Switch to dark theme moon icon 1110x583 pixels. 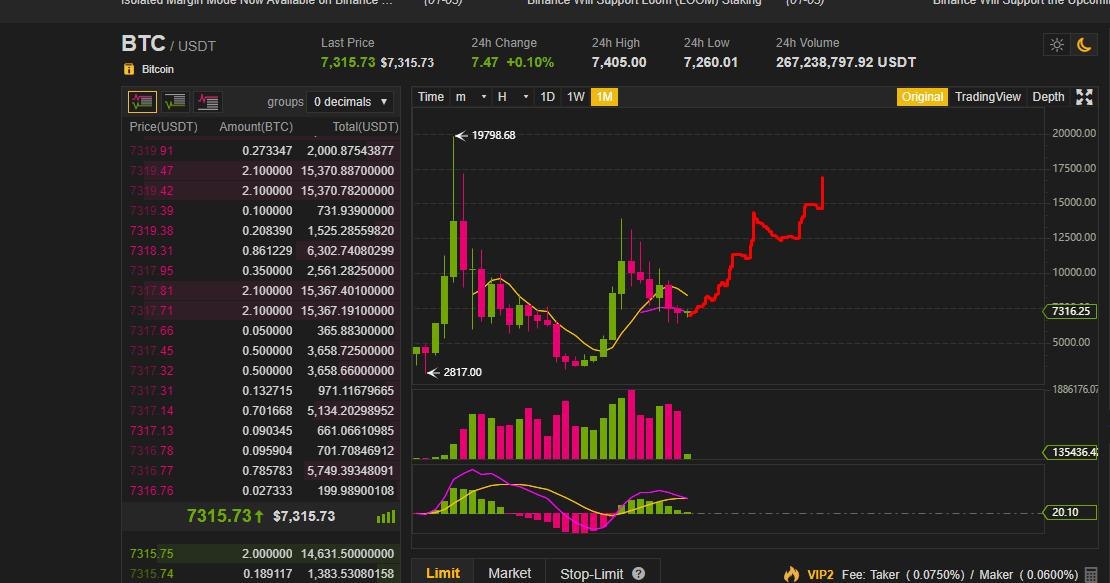tap(1084, 45)
